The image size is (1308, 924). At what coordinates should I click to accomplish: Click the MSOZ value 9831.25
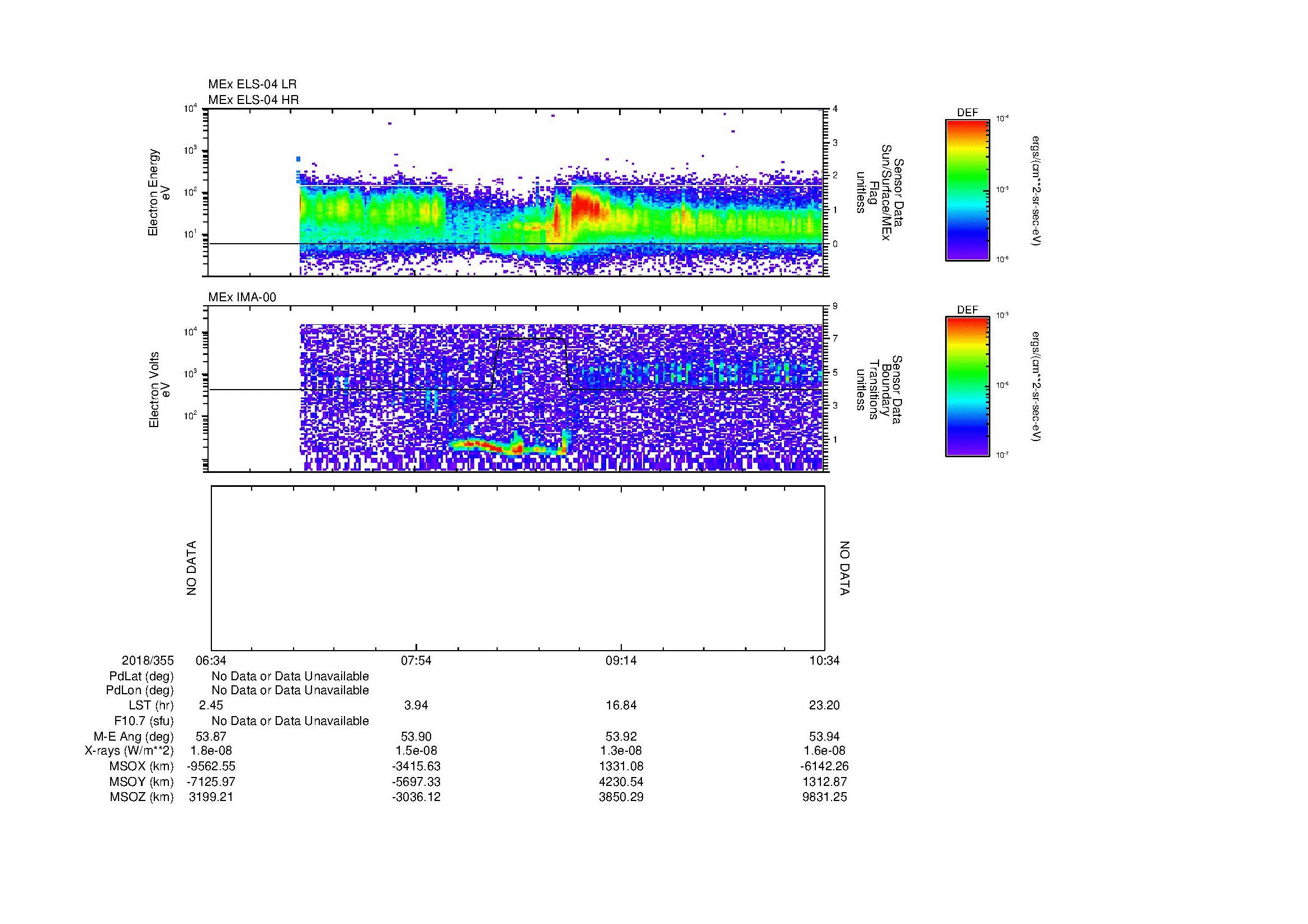pos(824,797)
